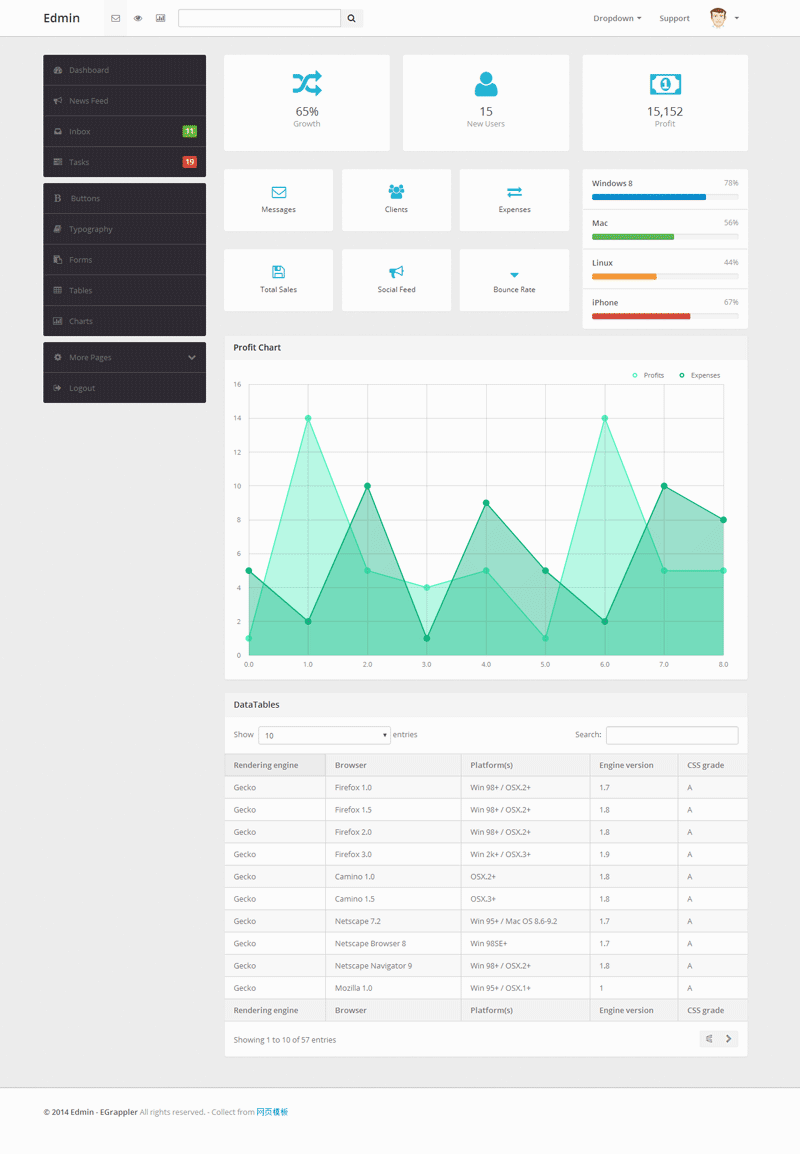Open the bar chart icon in navbar
This screenshot has width=800, height=1154.
pyautogui.click(x=160, y=18)
